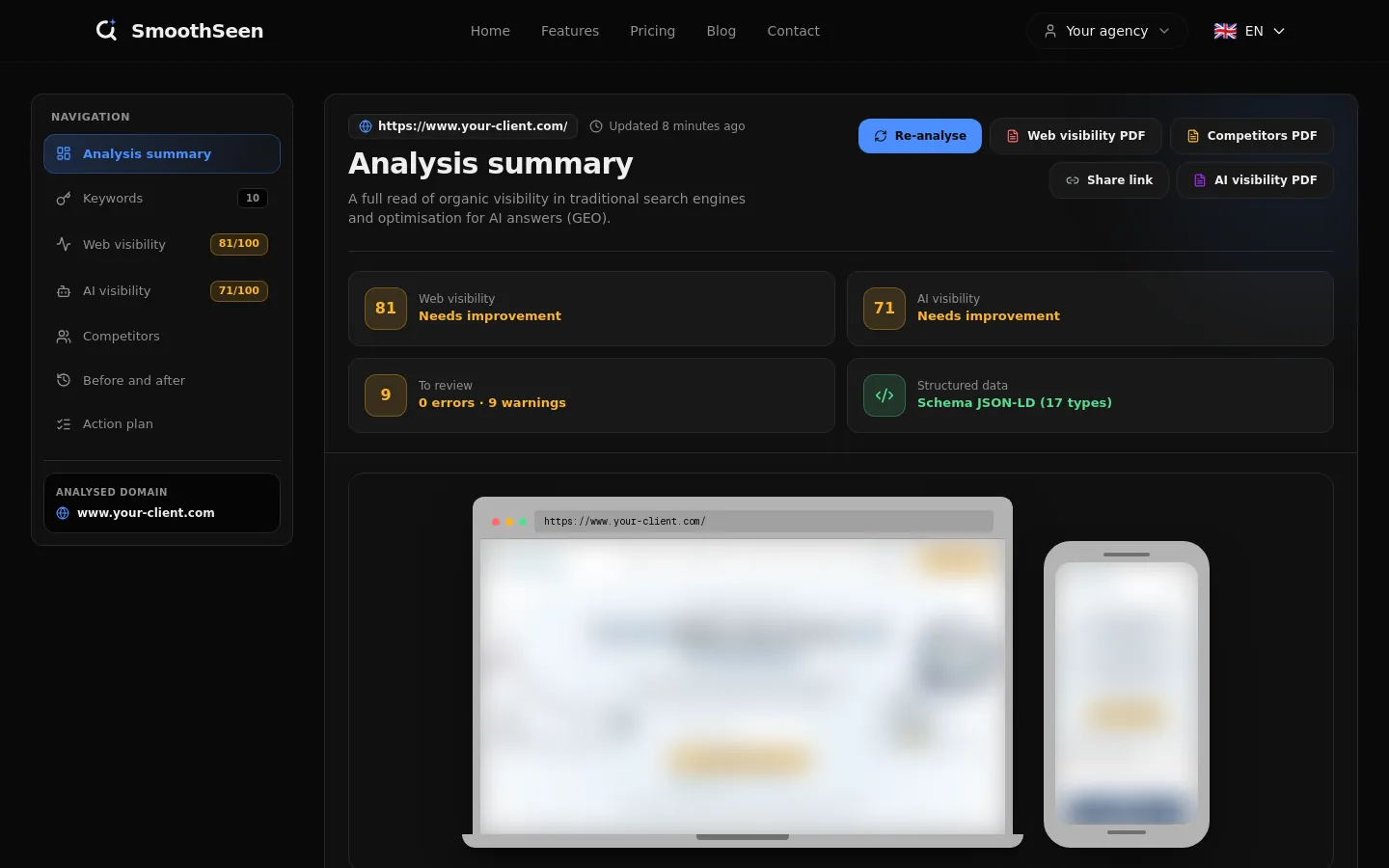Click the 71/100 badge in sidebar
Image resolution: width=1389 pixels, height=868 pixels.
click(239, 290)
